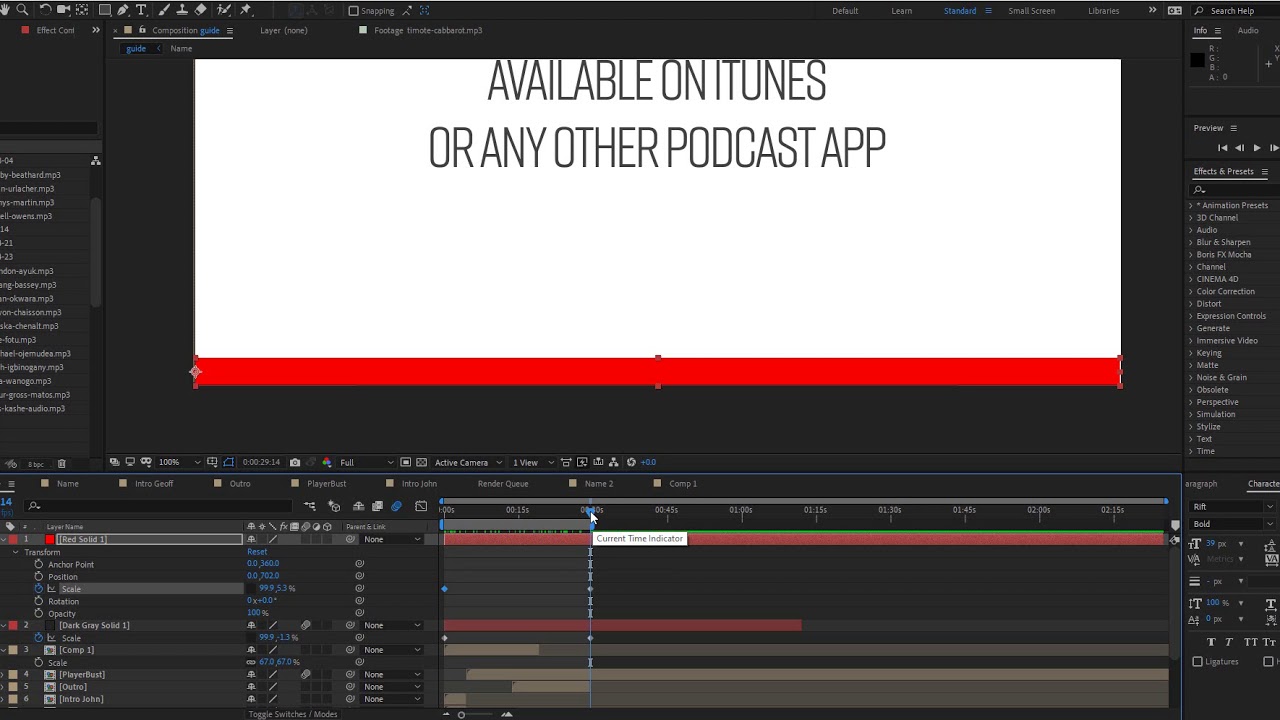
Task: Select the Horizontal Type tool
Action: (x=141, y=10)
